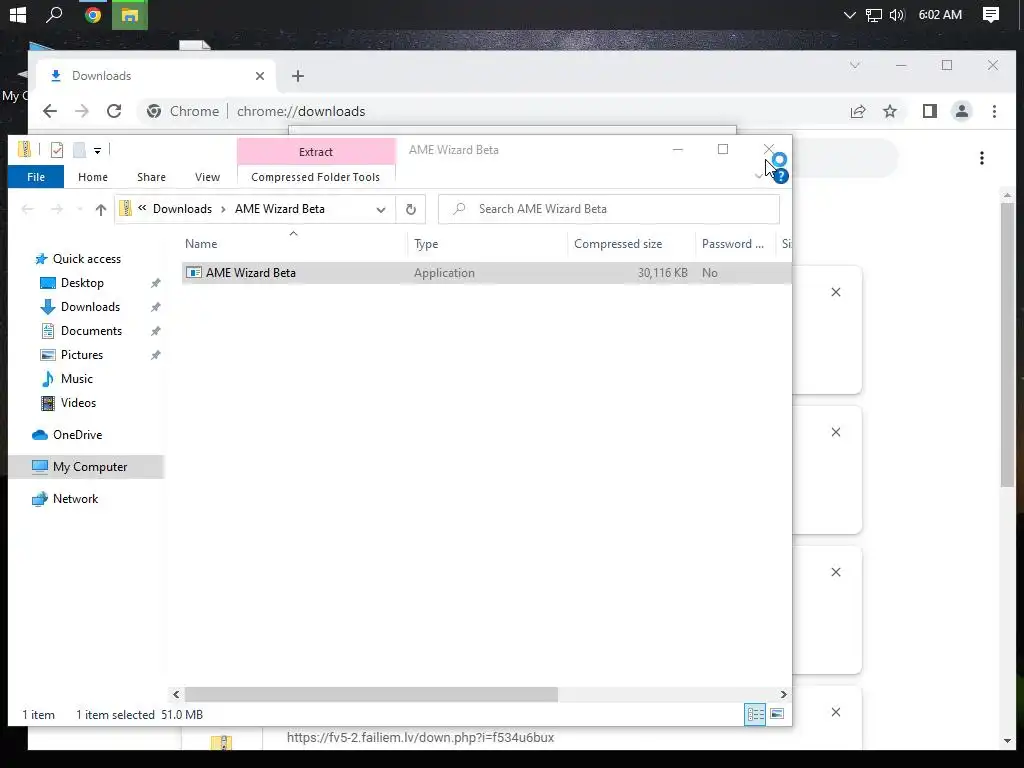Open Chrome tab search chevron
The height and width of the screenshot is (768, 1024).
[855, 65]
